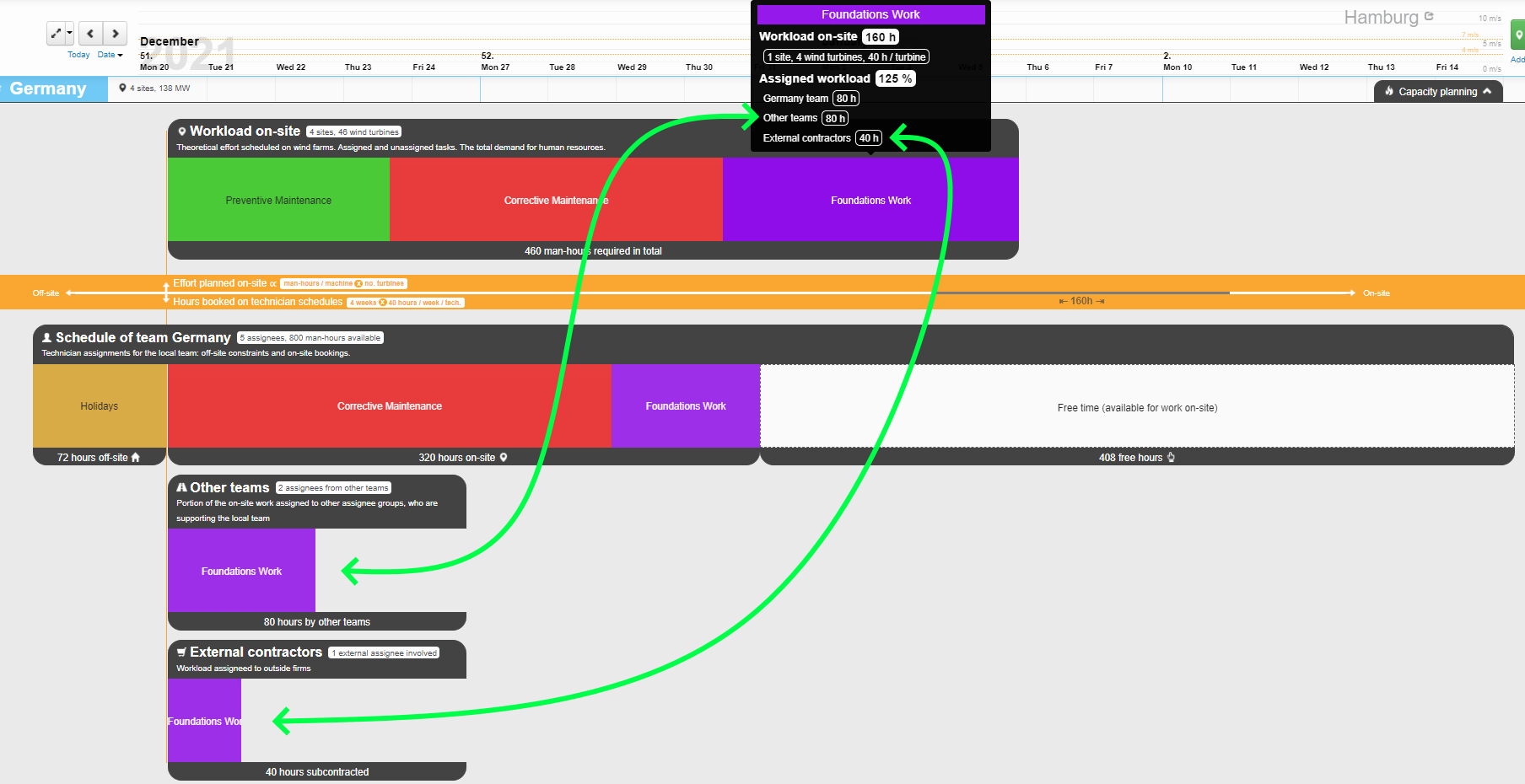
Task: Click the pin icon on 320 hours on-site
Action: click(503, 457)
